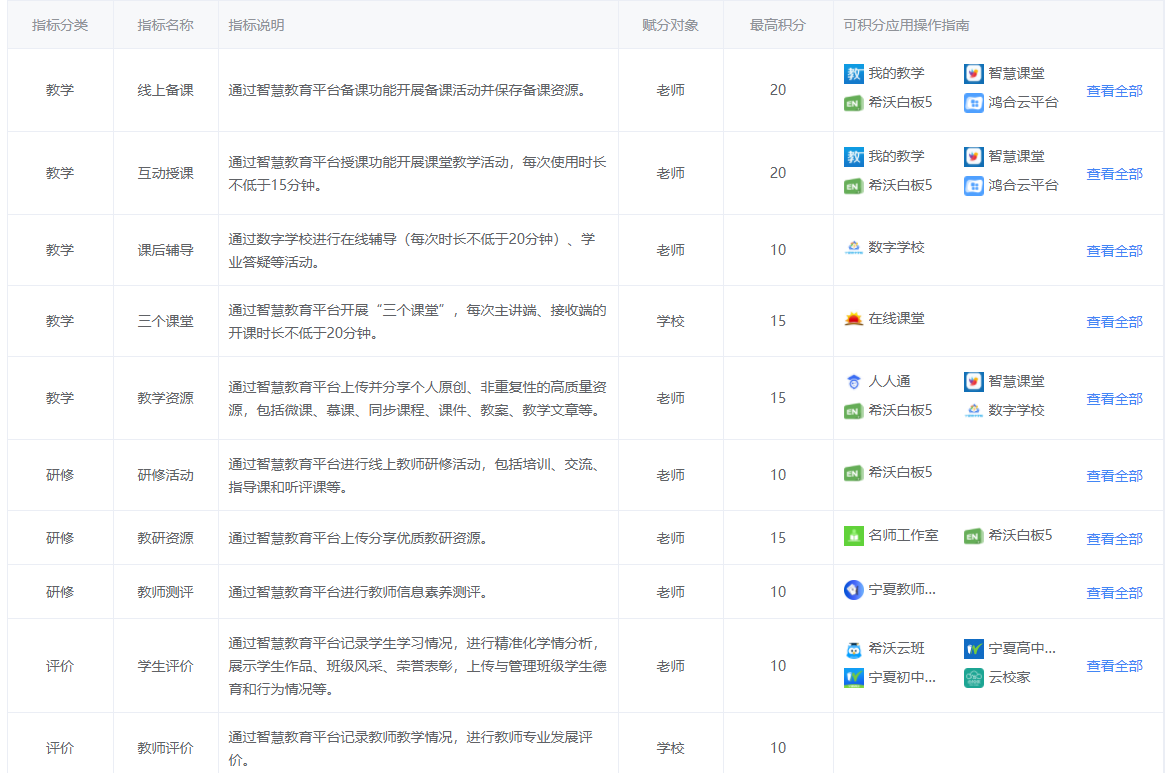This screenshot has height=773, width=1167.
Task: Open 查看全部 link in 课后辅导 row
Action: tap(1114, 251)
